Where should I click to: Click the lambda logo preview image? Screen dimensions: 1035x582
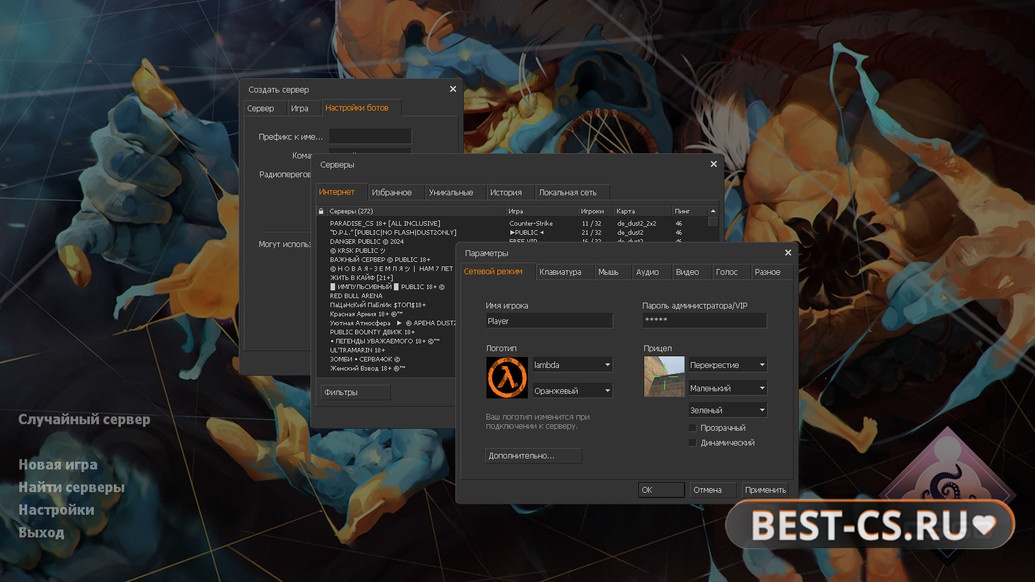[x=507, y=377]
